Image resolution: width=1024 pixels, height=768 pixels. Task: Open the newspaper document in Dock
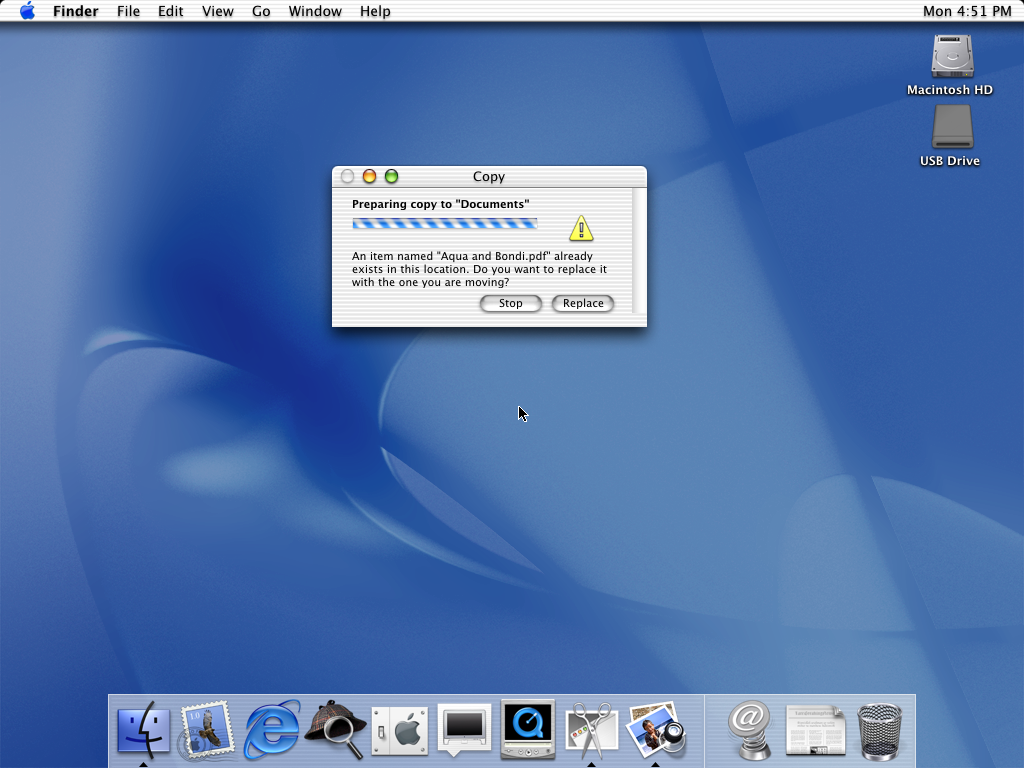tap(815, 730)
